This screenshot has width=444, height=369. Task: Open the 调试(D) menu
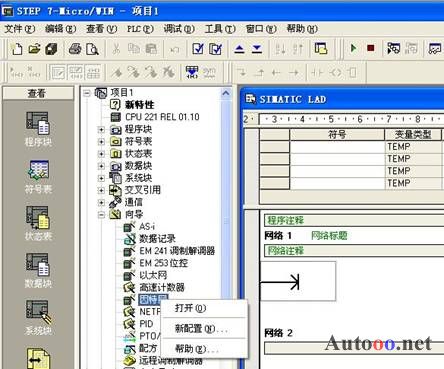point(179,29)
